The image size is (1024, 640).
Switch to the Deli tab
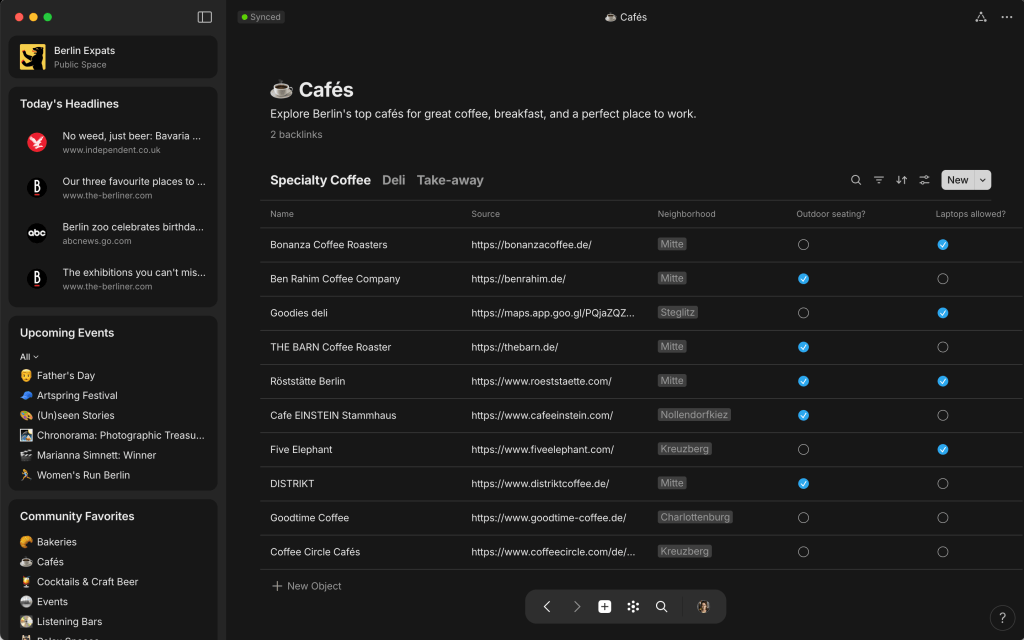[393, 180]
